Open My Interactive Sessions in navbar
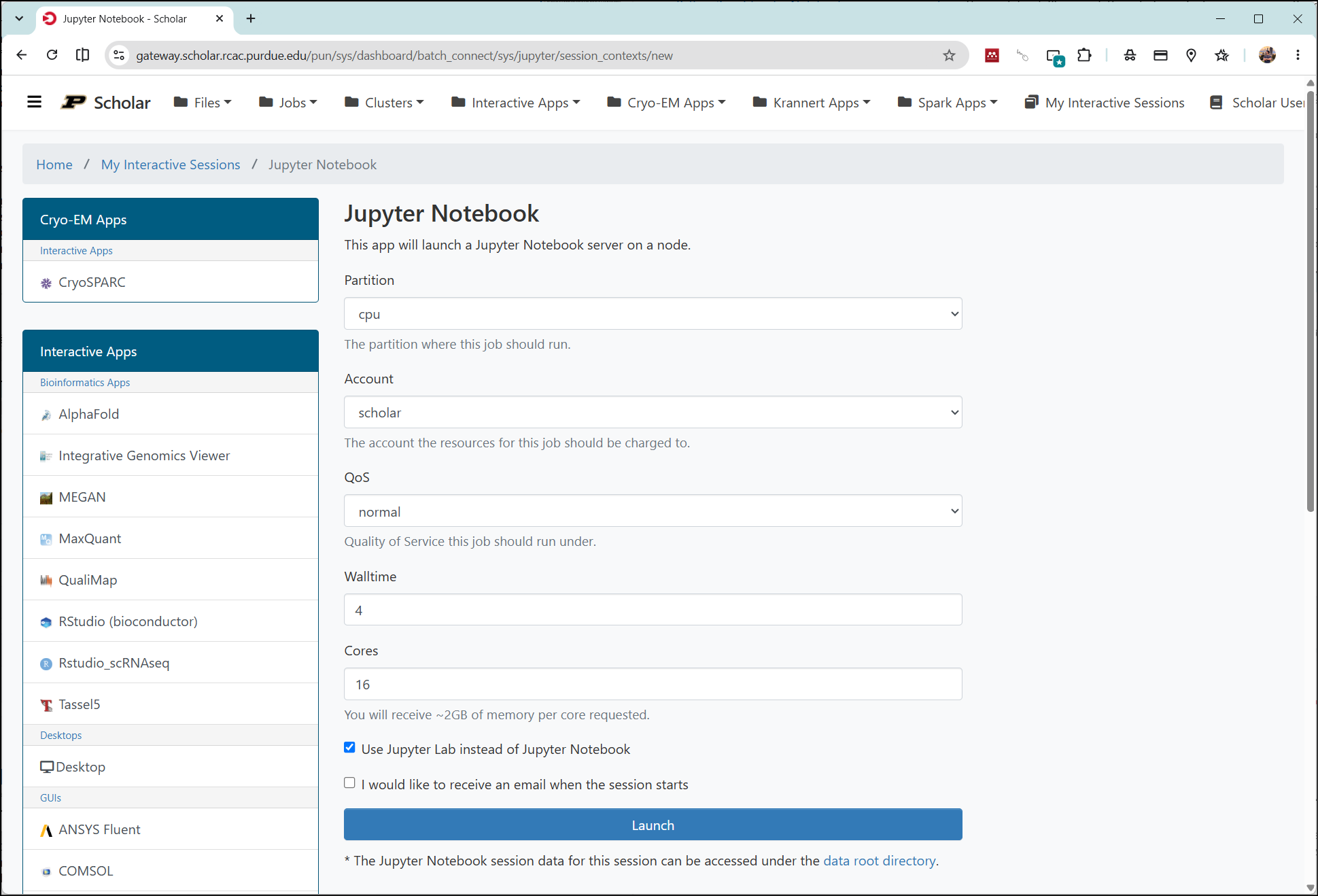 click(x=1105, y=102)
